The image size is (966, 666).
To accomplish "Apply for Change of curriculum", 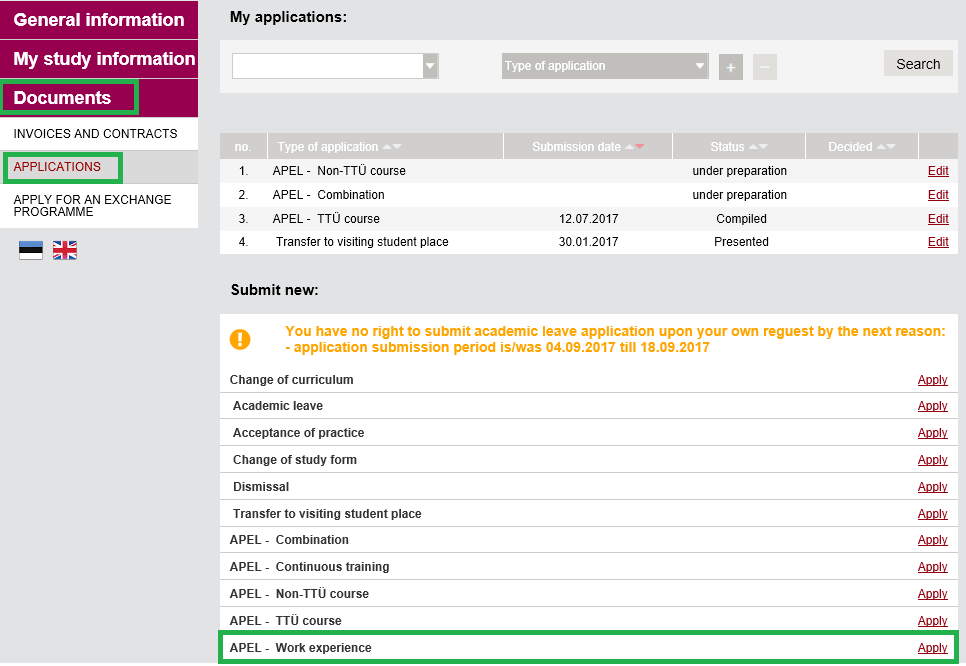I will (x=932, y=380).
